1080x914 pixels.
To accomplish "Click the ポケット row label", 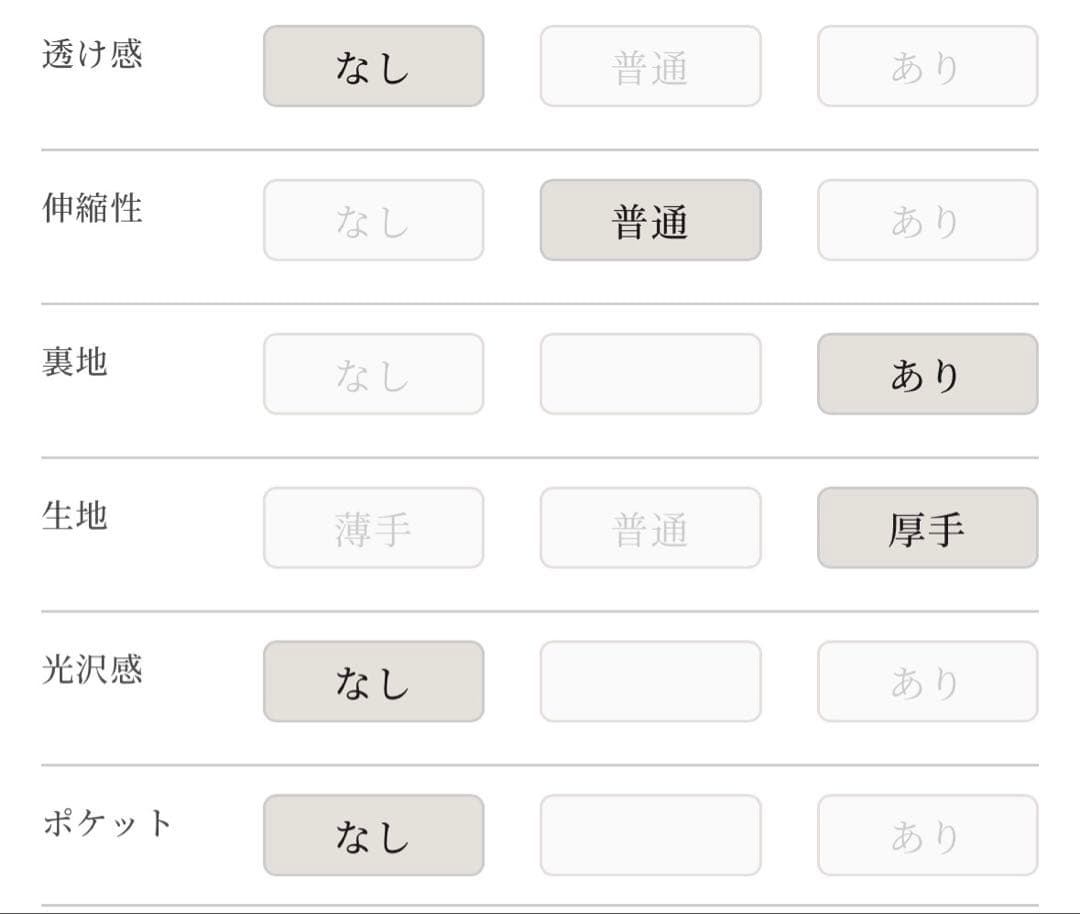I will coord(107,824).
